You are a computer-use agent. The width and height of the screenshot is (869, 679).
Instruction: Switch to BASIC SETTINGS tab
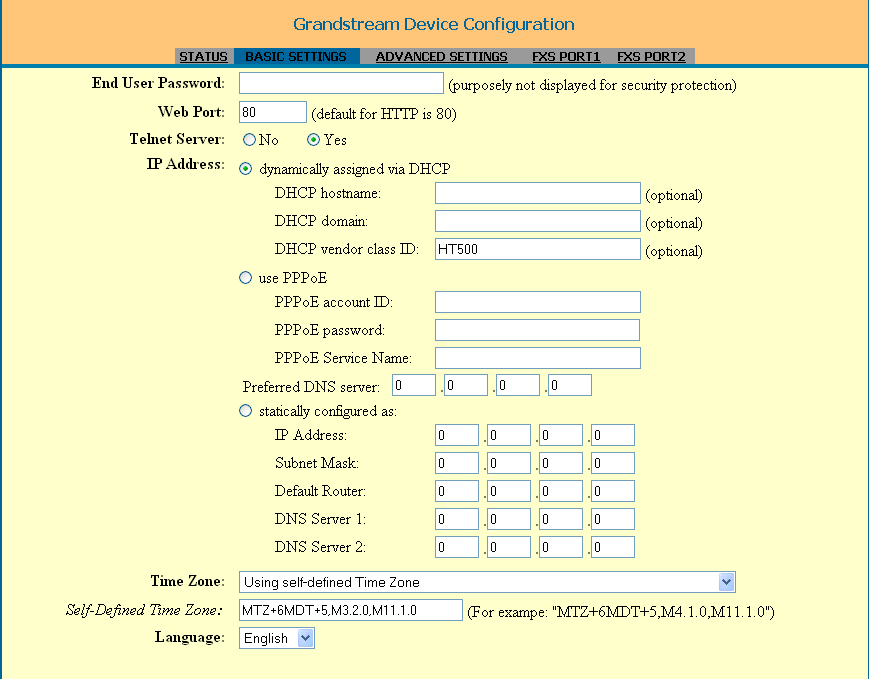tap(296, 57)
